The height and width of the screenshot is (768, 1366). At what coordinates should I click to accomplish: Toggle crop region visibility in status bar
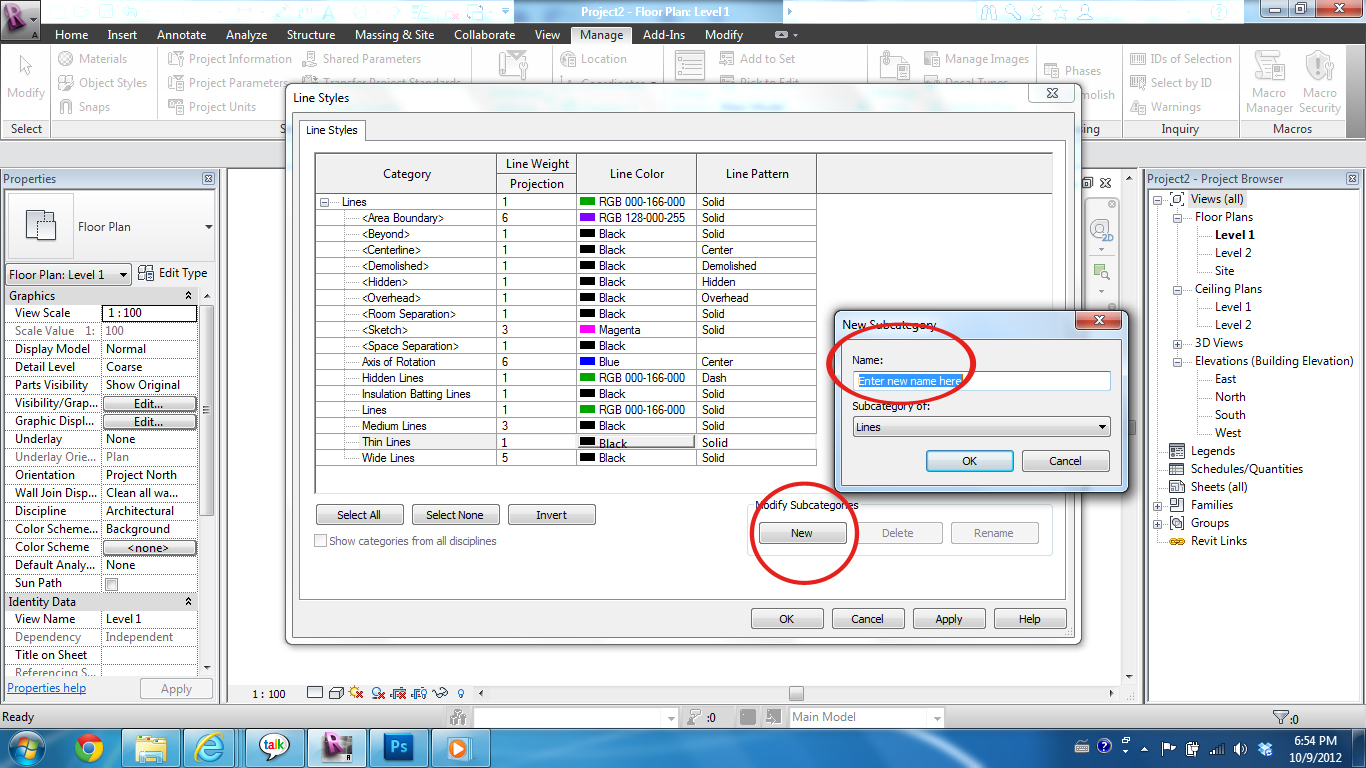point(420,692)
